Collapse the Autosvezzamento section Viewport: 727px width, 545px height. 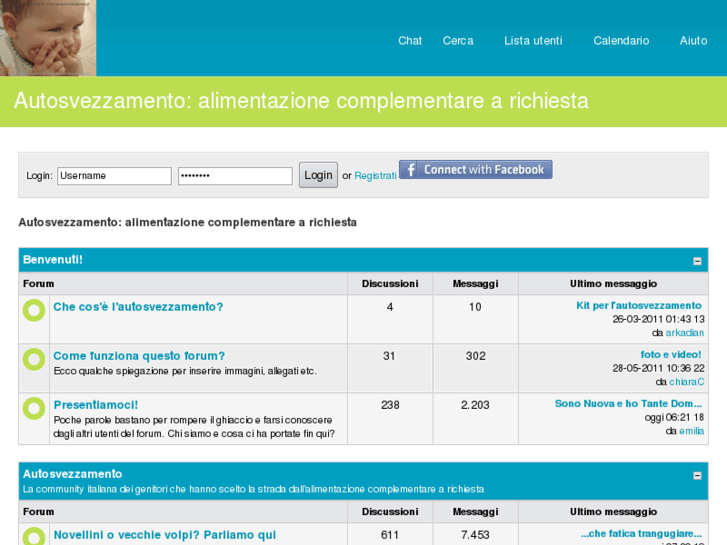697,475
